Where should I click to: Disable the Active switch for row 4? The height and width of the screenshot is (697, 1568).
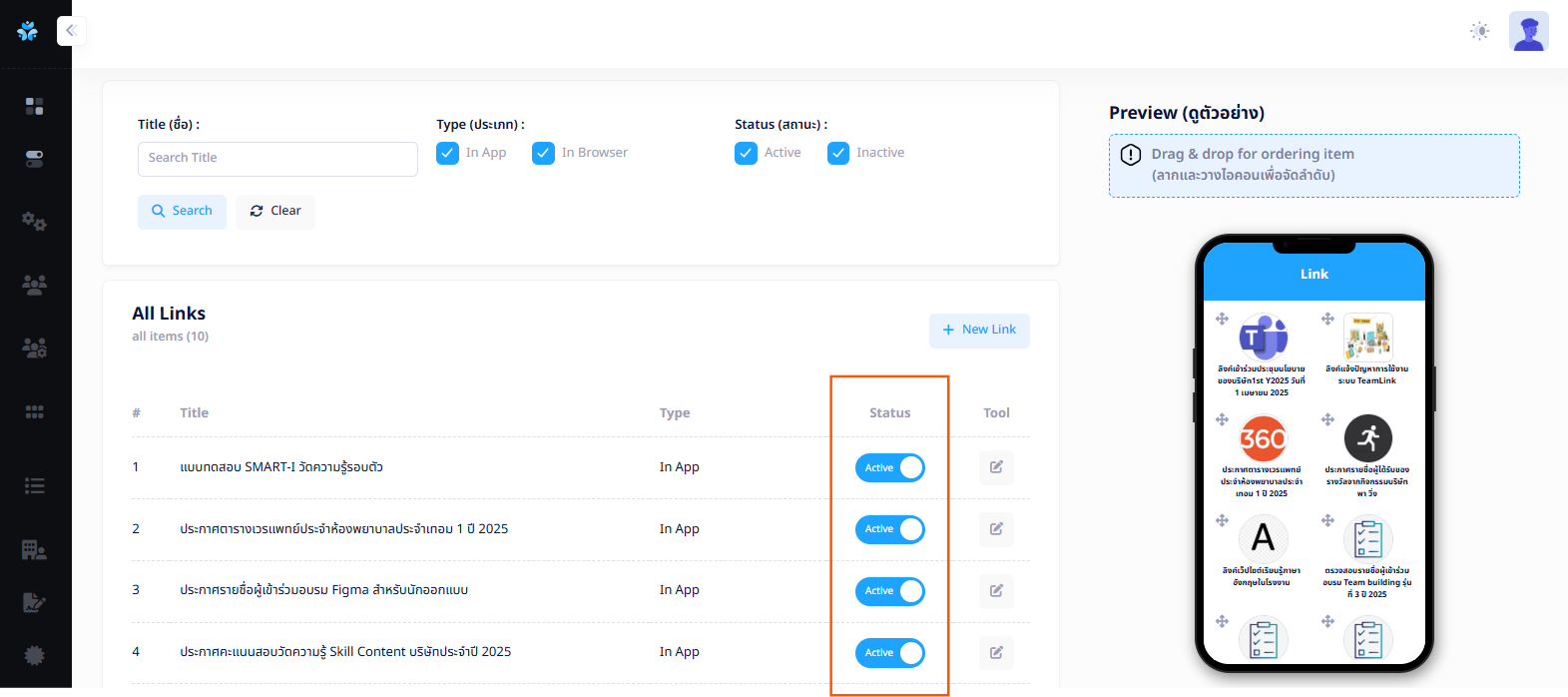point(889,653)
